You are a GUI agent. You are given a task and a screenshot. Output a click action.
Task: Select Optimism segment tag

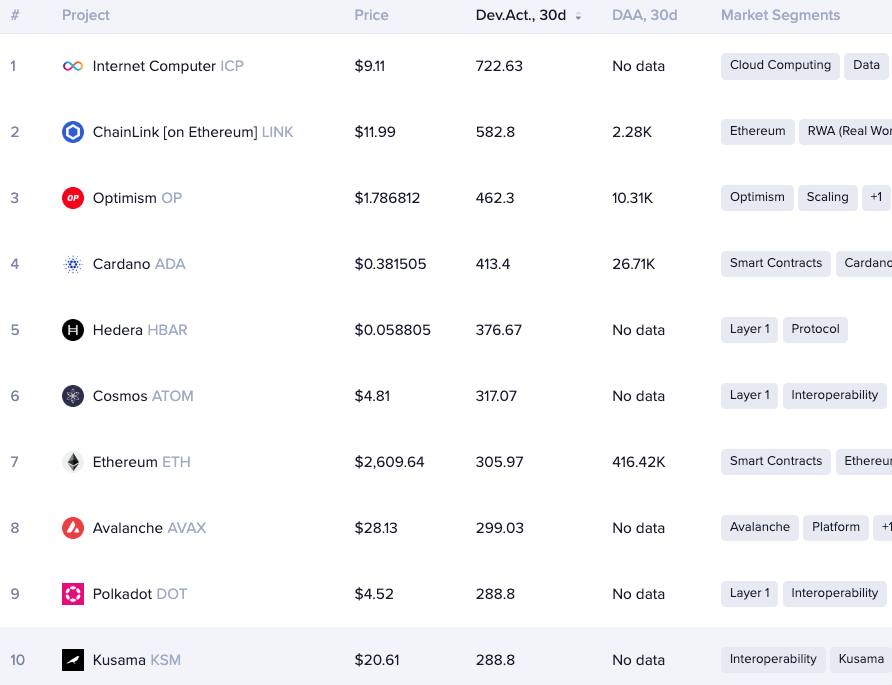pyautogui.click(x=757, y=198)
